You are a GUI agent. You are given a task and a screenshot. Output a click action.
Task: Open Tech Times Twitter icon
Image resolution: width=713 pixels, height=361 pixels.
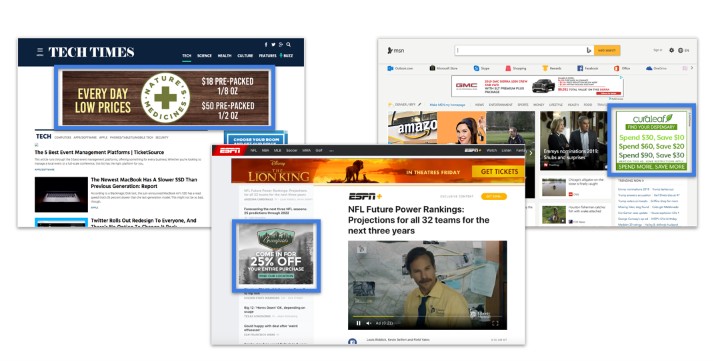[x=273, y=45]
